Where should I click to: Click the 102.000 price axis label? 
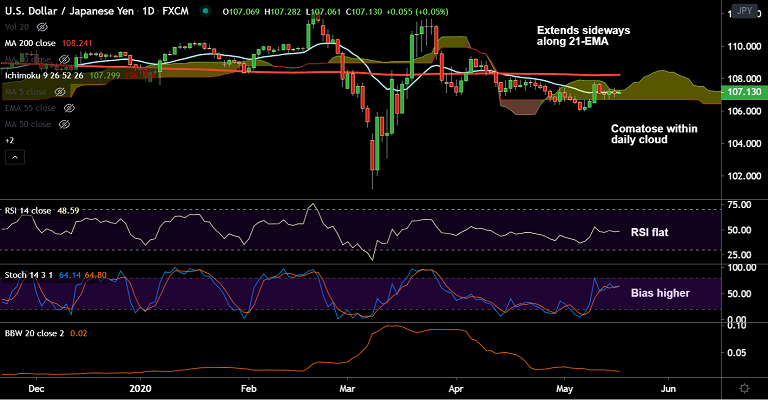coord(744,176)
